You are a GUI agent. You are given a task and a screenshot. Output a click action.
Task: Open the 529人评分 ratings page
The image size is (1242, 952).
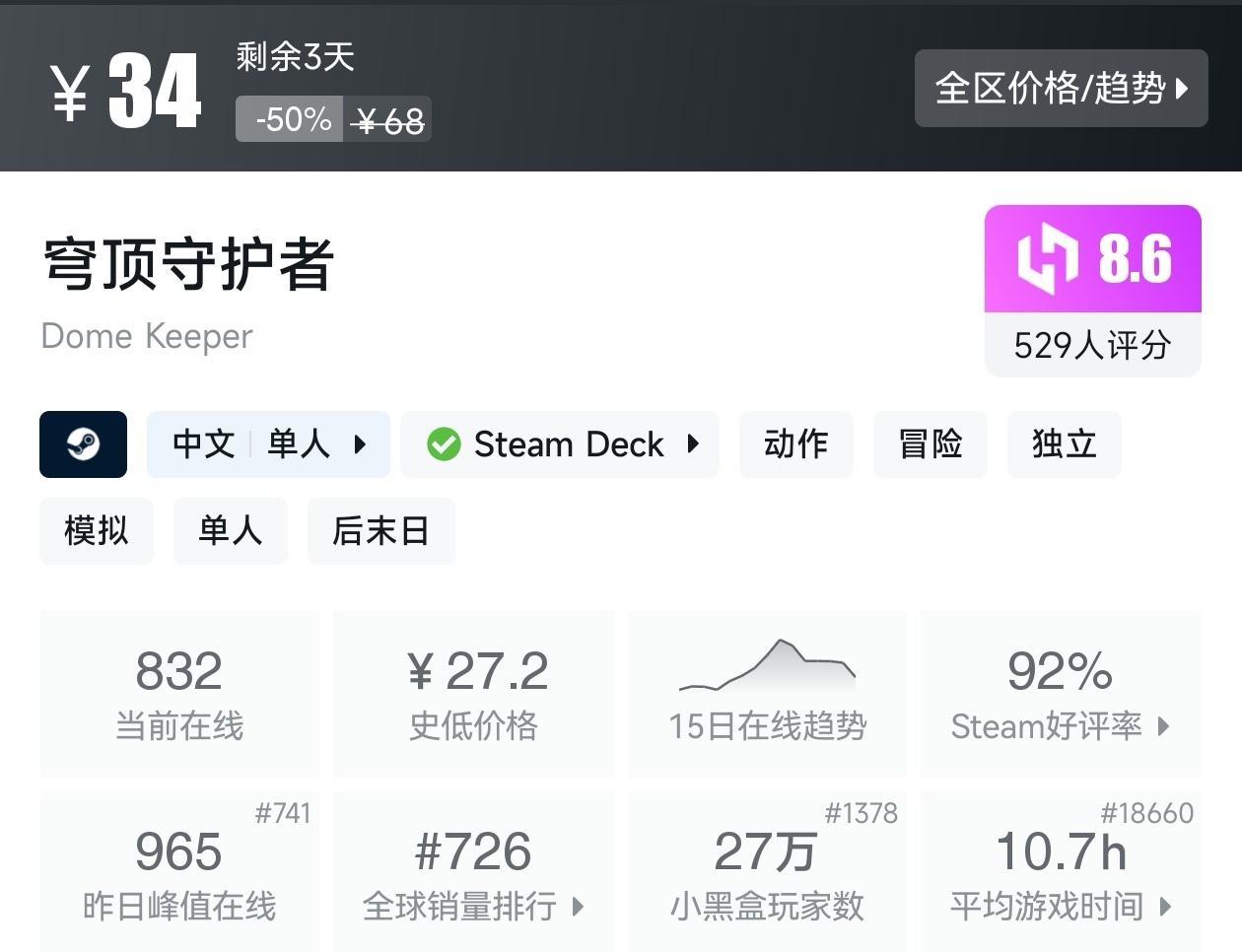click(x=1092, y=345)
